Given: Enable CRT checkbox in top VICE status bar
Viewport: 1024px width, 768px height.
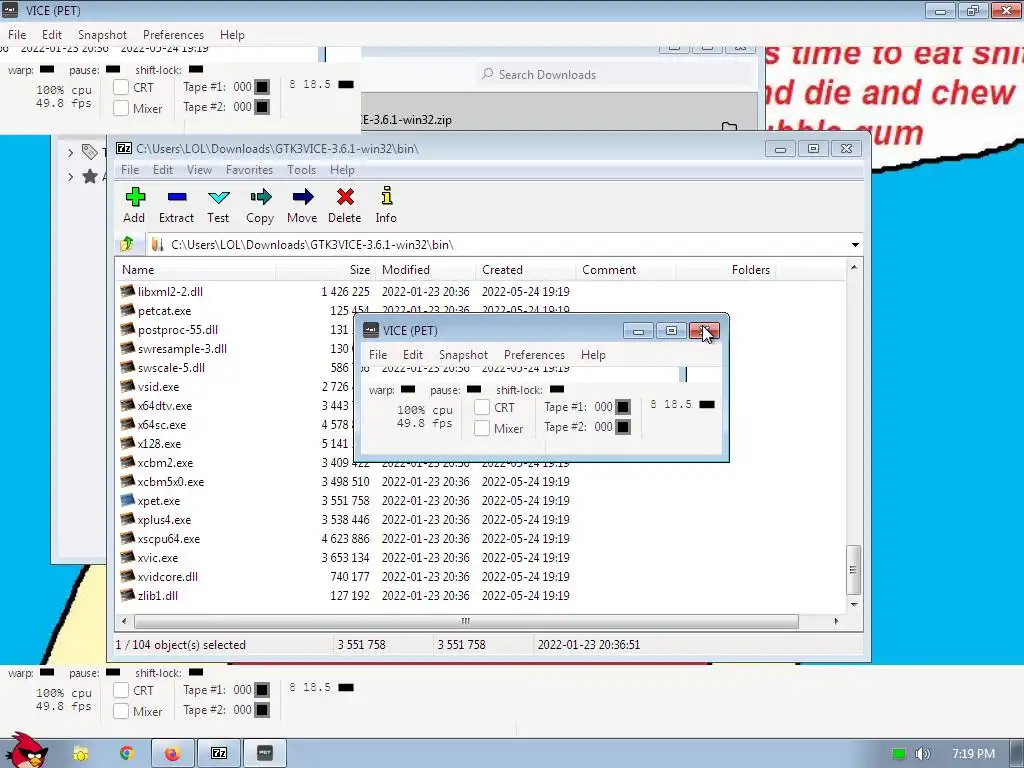Looking at the screenshot, I should 121,87.
